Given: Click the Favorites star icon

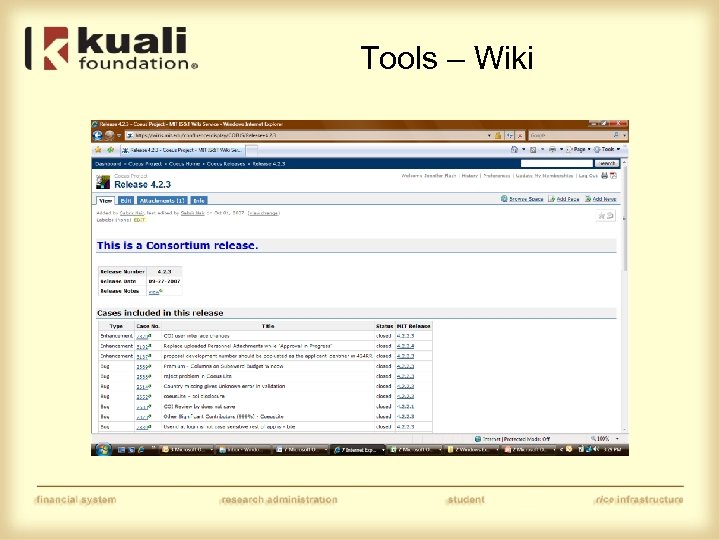Looking at the screenshot, I should coord(98,150).
